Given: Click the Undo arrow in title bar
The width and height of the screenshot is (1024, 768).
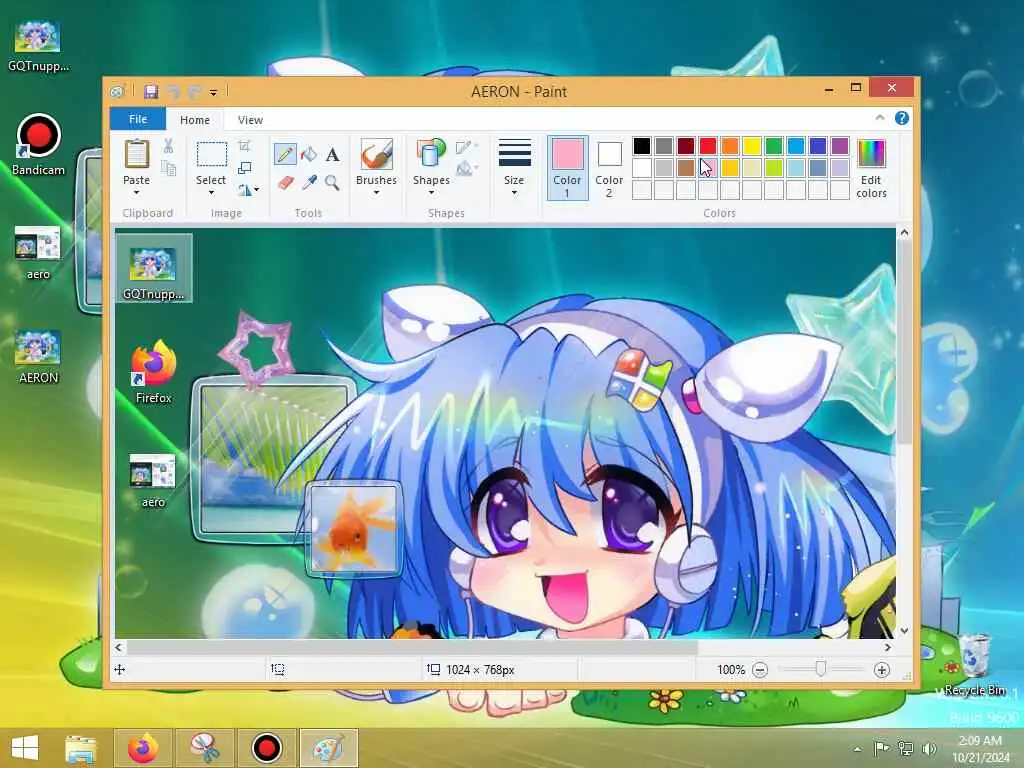Looking at the screenshot, I should point(173,92).
